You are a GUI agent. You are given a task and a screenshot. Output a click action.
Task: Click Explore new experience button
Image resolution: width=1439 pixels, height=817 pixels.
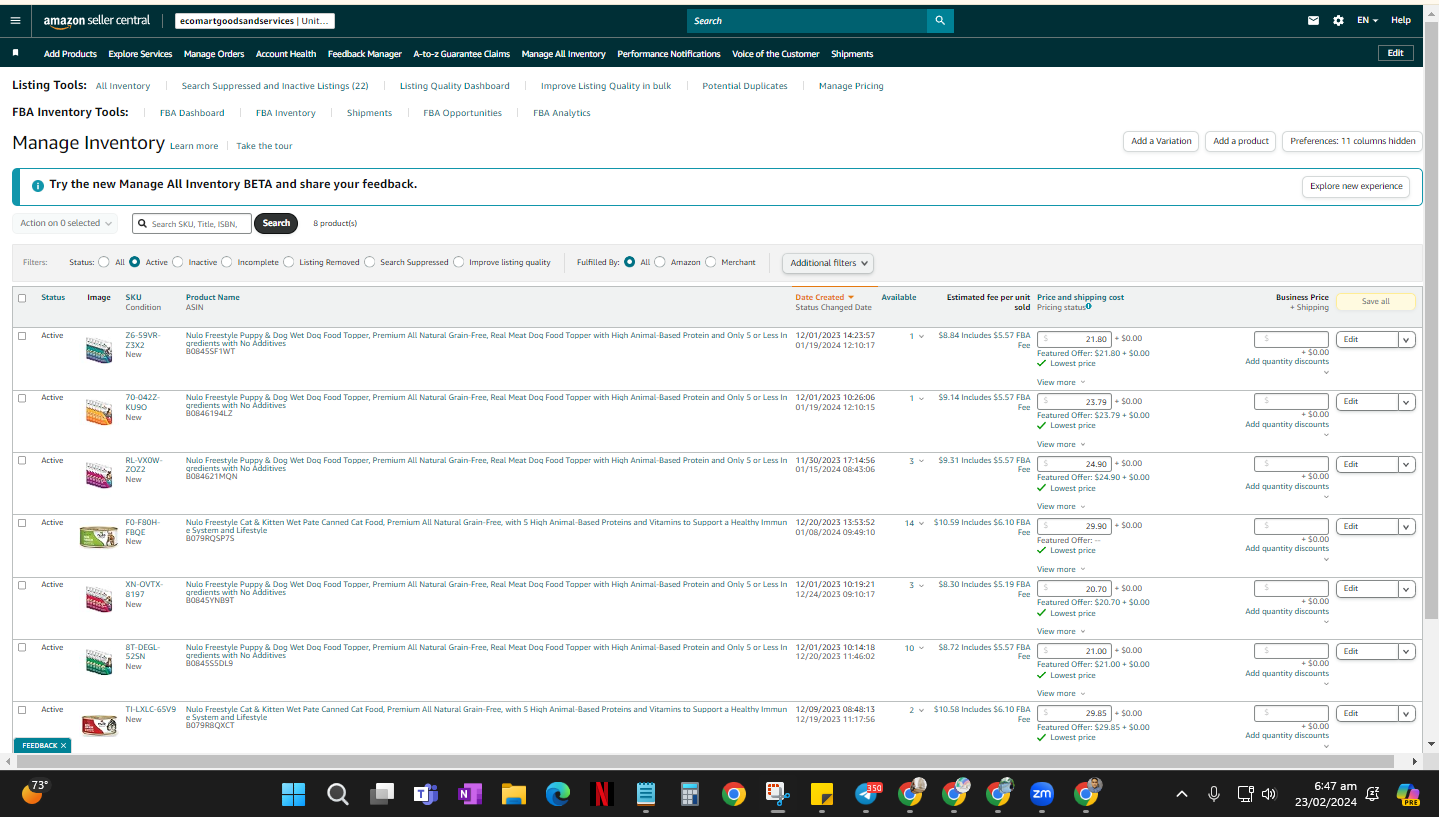coord(1356,186)
